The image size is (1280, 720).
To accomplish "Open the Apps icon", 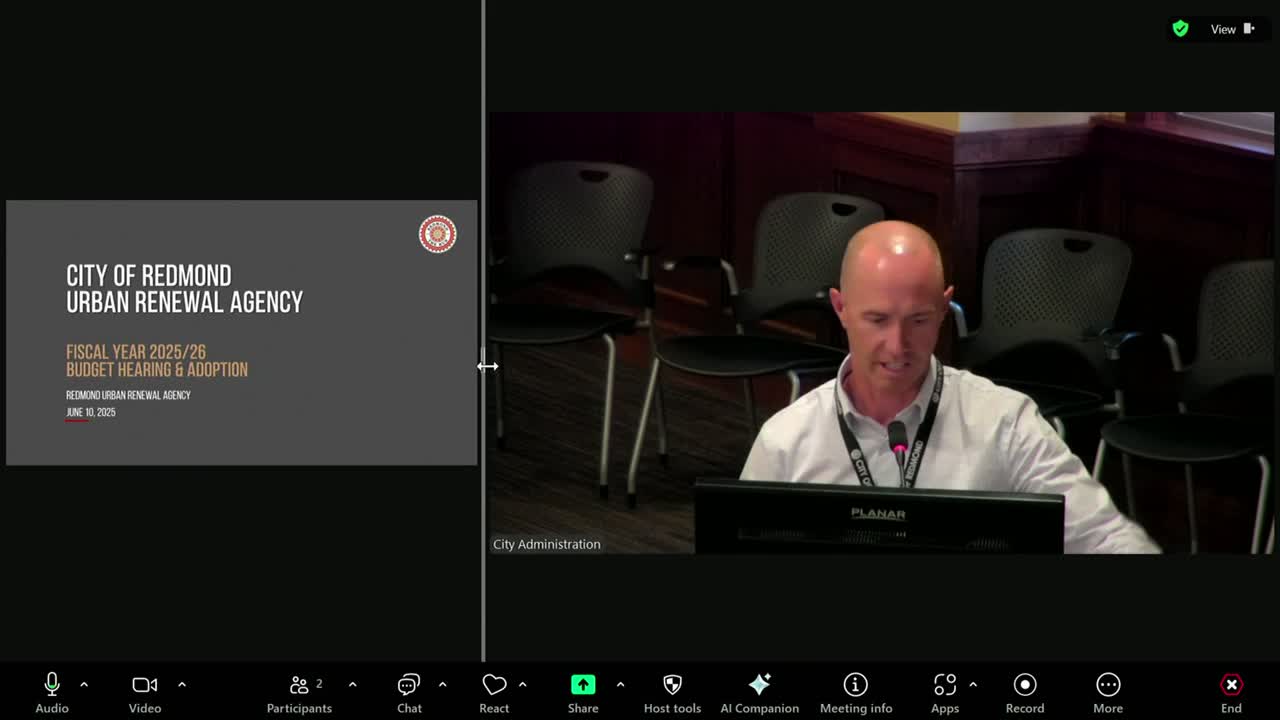I will tap(945, 685).
